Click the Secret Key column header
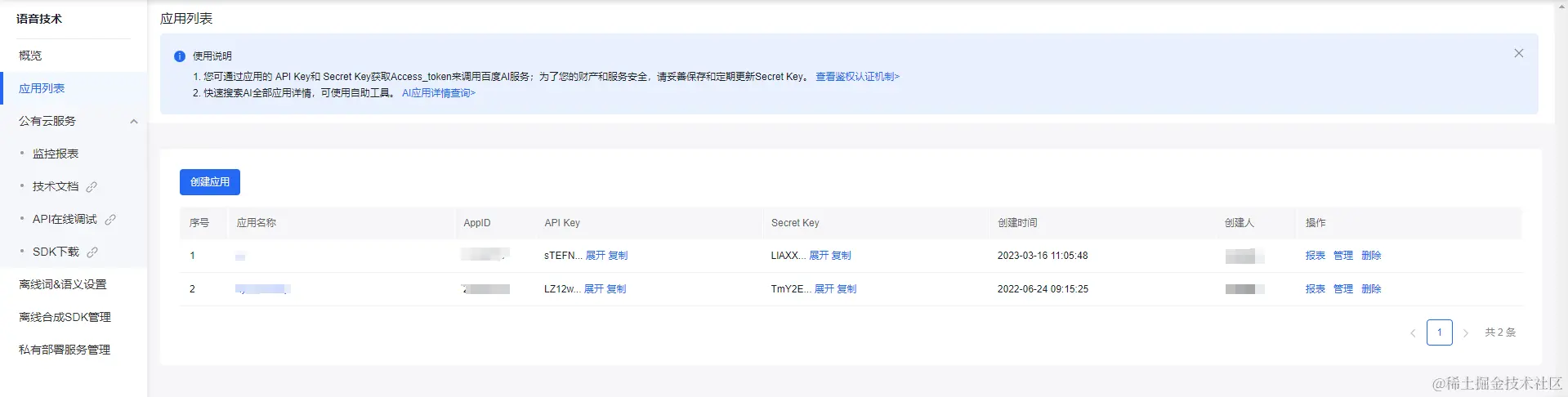1568x397 pixels. (795, 223)
